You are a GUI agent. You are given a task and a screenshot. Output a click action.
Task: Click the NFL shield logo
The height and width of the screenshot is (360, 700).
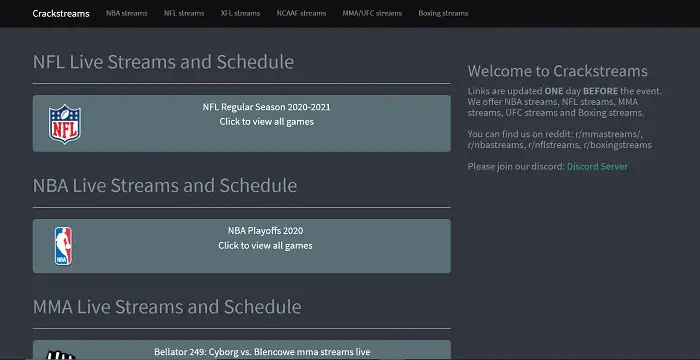click(x=65, y=124)
